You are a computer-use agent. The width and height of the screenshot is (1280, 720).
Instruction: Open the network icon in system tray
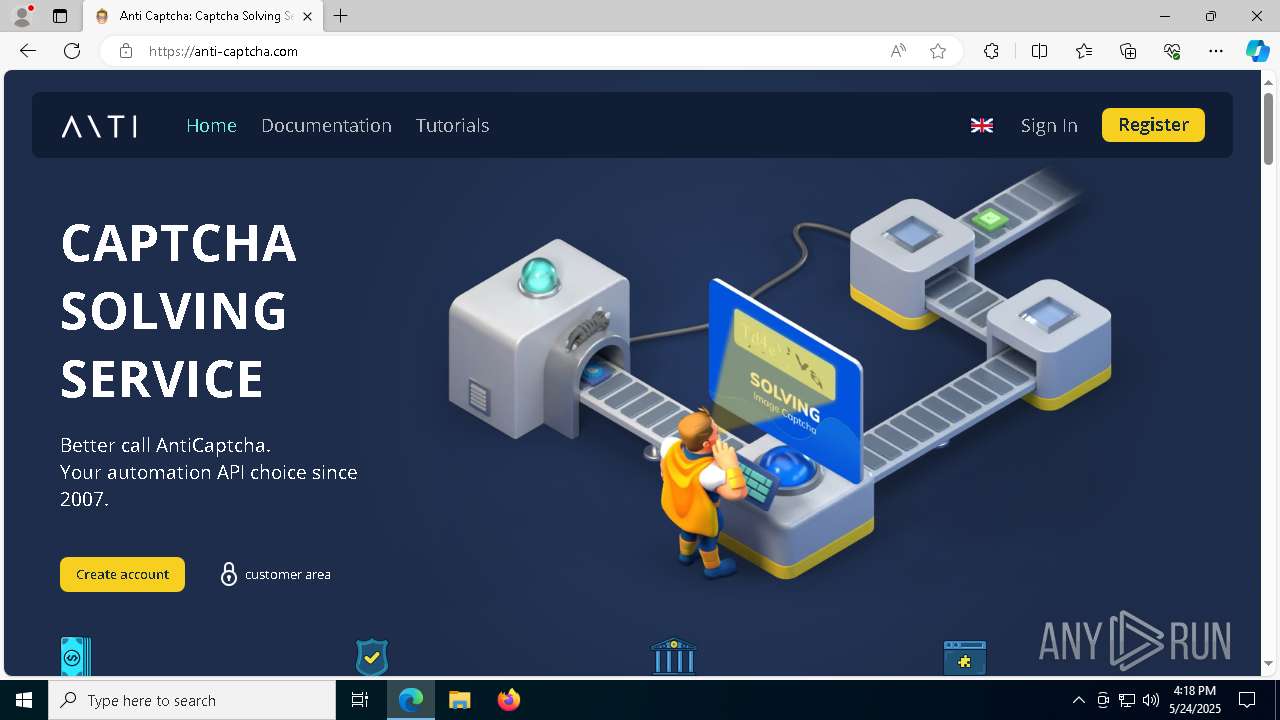tap(1127, 700)
